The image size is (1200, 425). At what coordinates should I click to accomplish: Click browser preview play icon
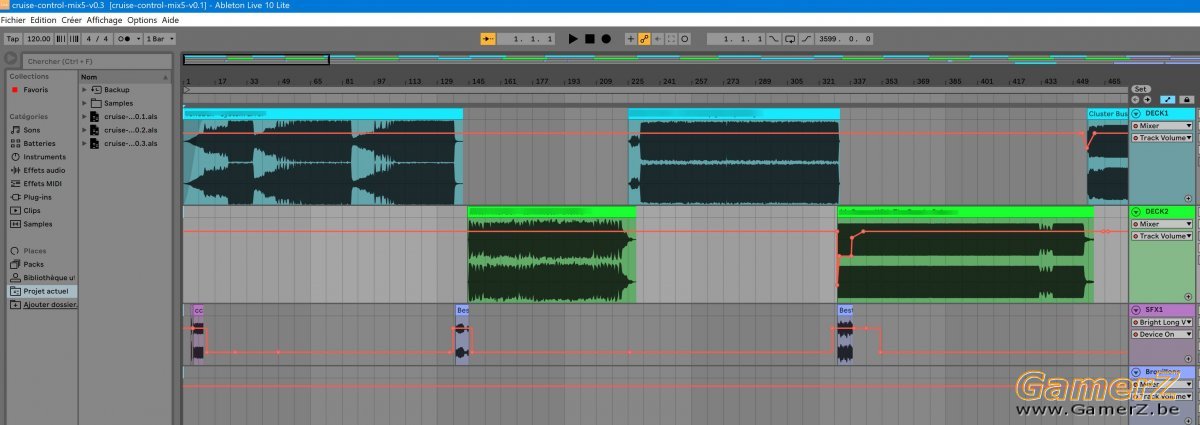(11, 60)
